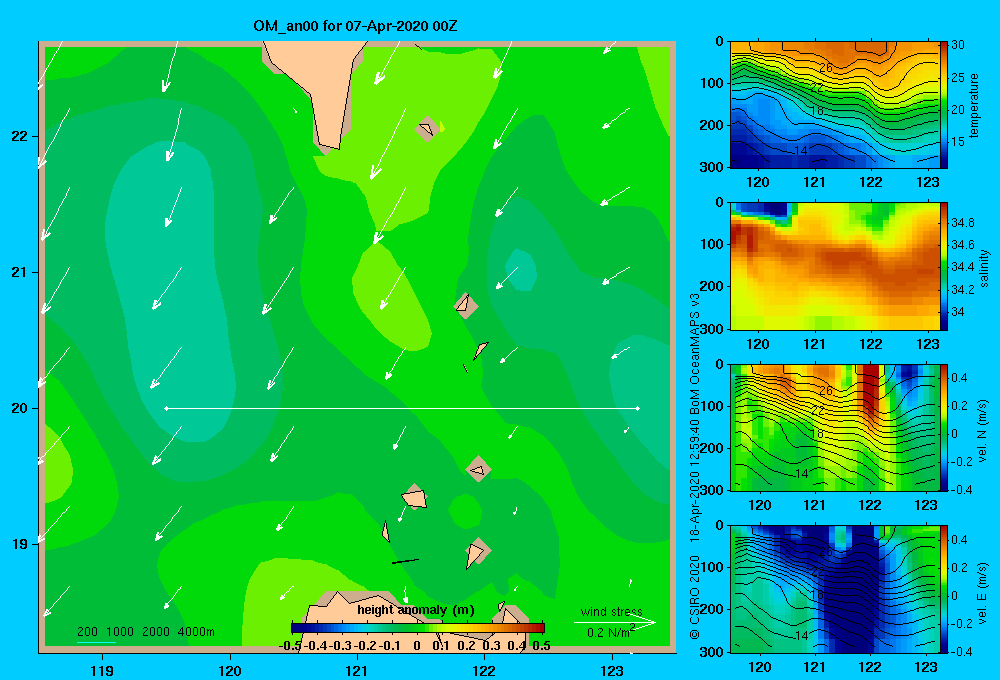The image size is (1000, 680).
Task: Click the map title "OM_an00 for 07-Apr-2020 00Z"
Action: tap(355, 26)
